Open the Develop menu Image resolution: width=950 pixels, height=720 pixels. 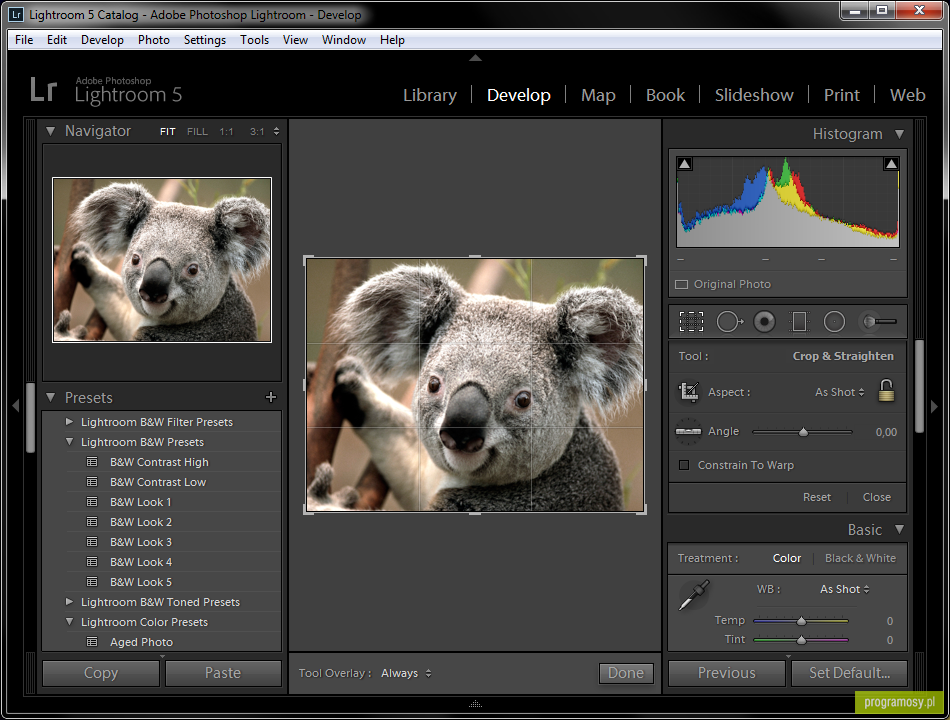coord(102,40)
